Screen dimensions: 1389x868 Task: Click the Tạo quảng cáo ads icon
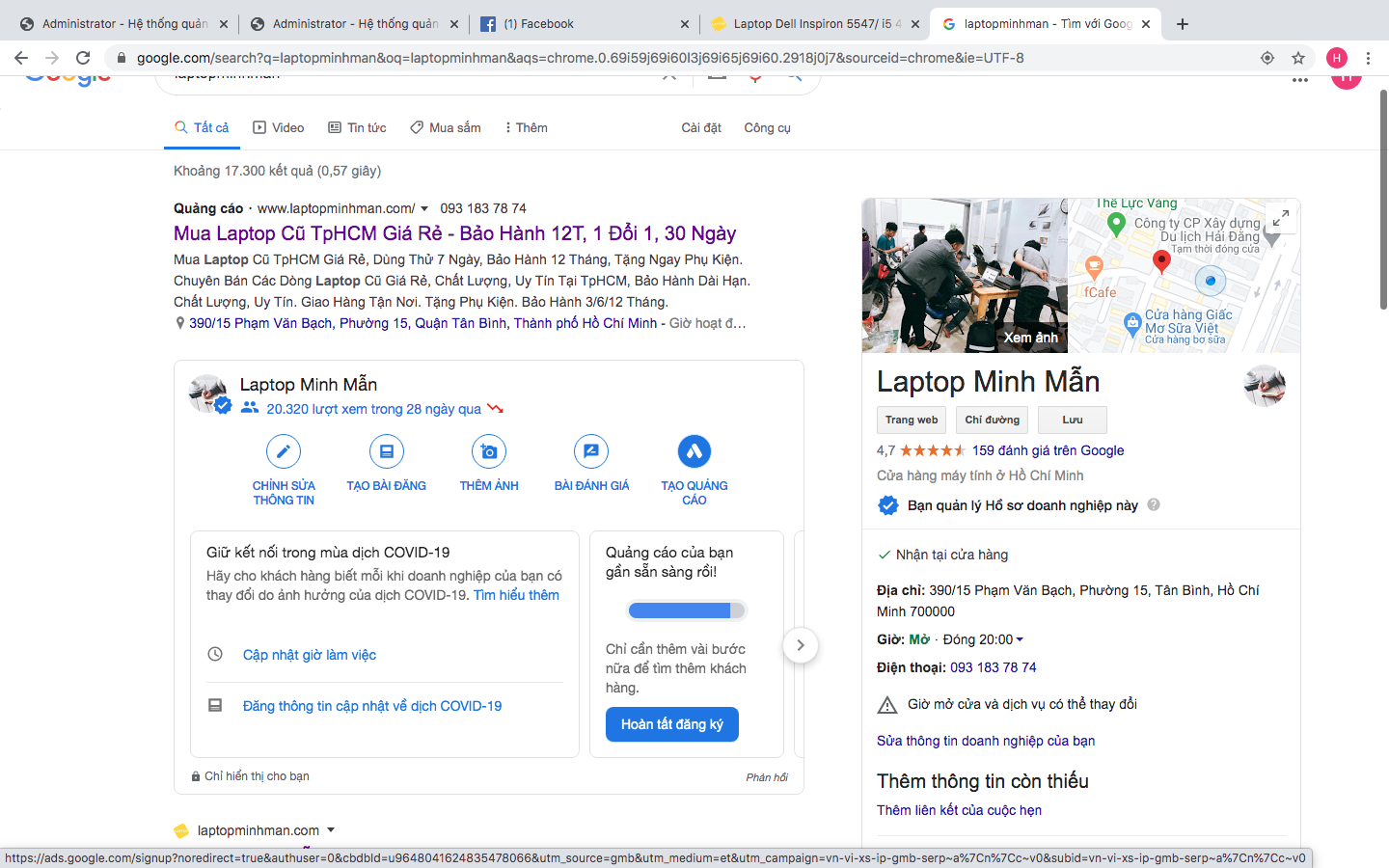pyautogui.click(x=694, y=451)
